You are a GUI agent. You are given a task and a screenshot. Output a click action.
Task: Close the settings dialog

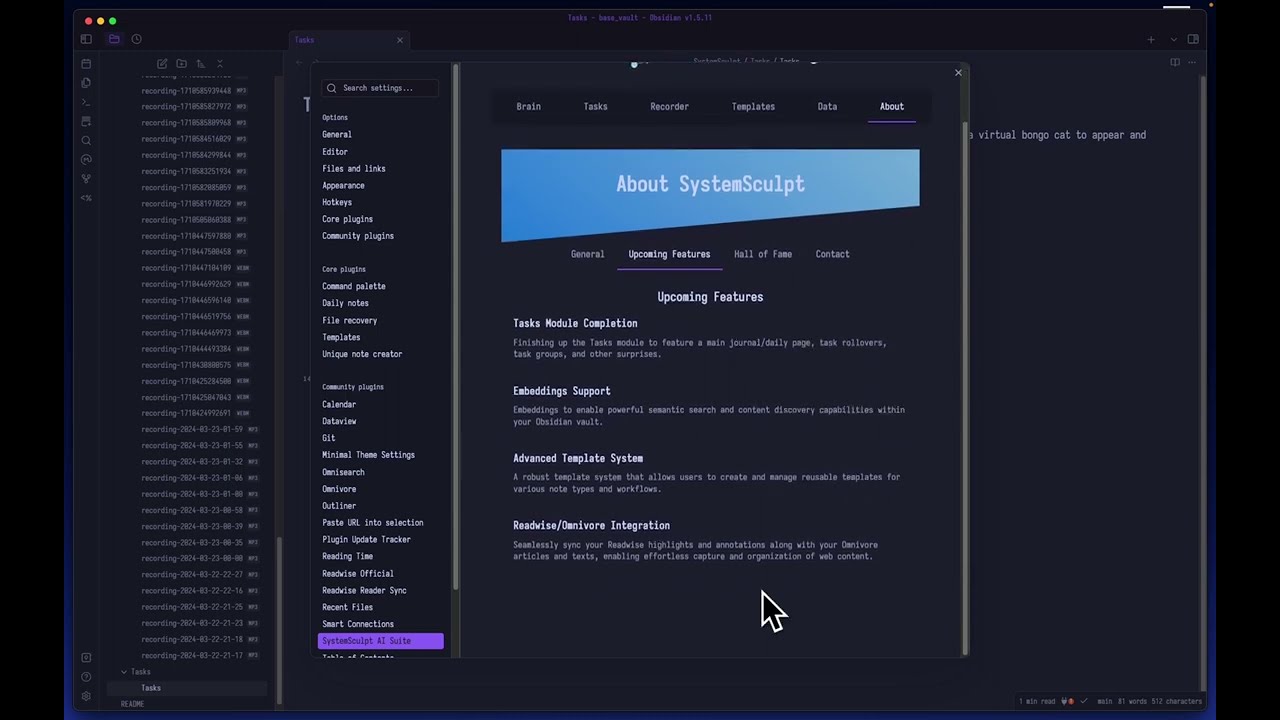(x=958, y=72)
